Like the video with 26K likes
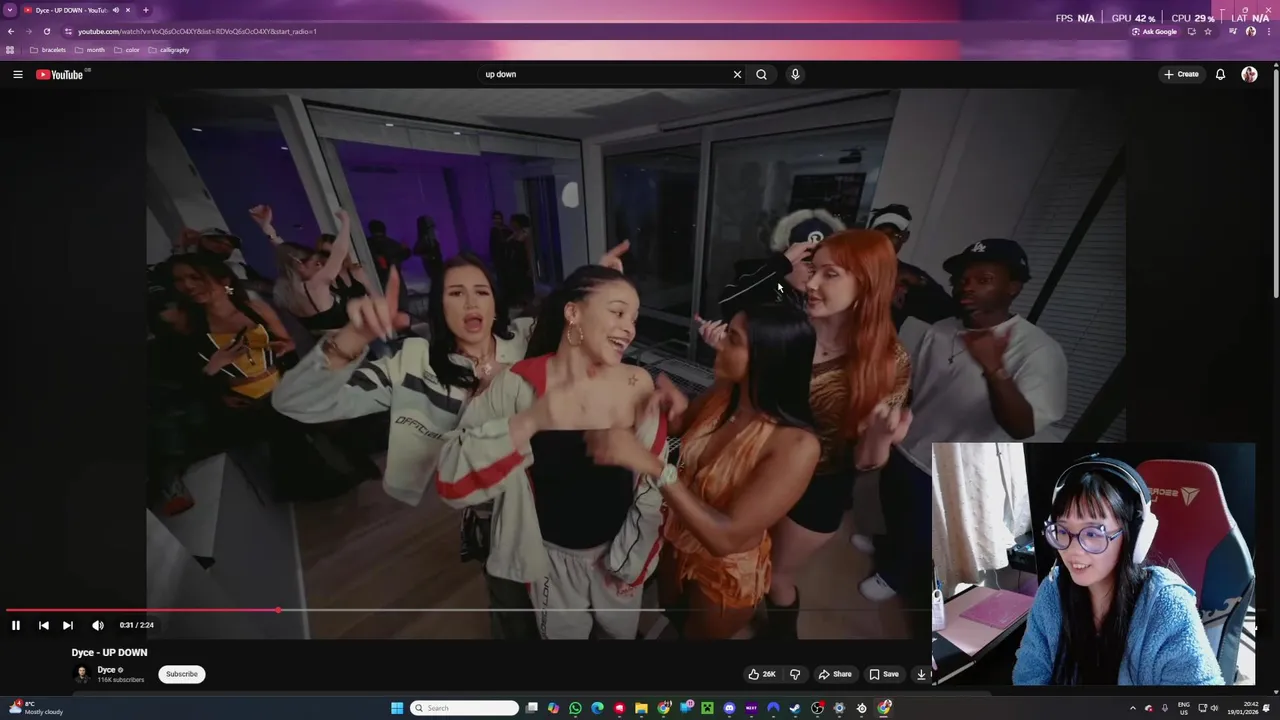This screenshot has height=720, width=1280. [x=762, y=674]
